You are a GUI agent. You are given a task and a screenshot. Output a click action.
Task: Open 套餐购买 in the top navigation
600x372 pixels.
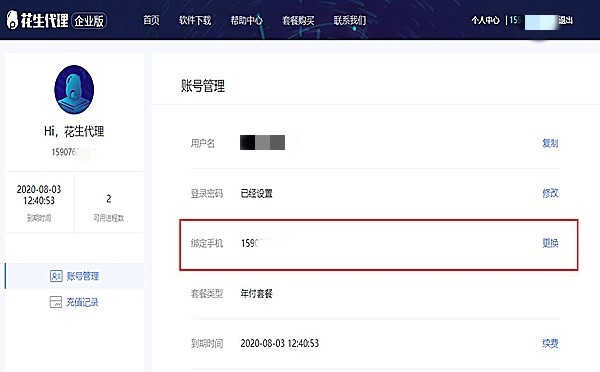click(298, 20)
